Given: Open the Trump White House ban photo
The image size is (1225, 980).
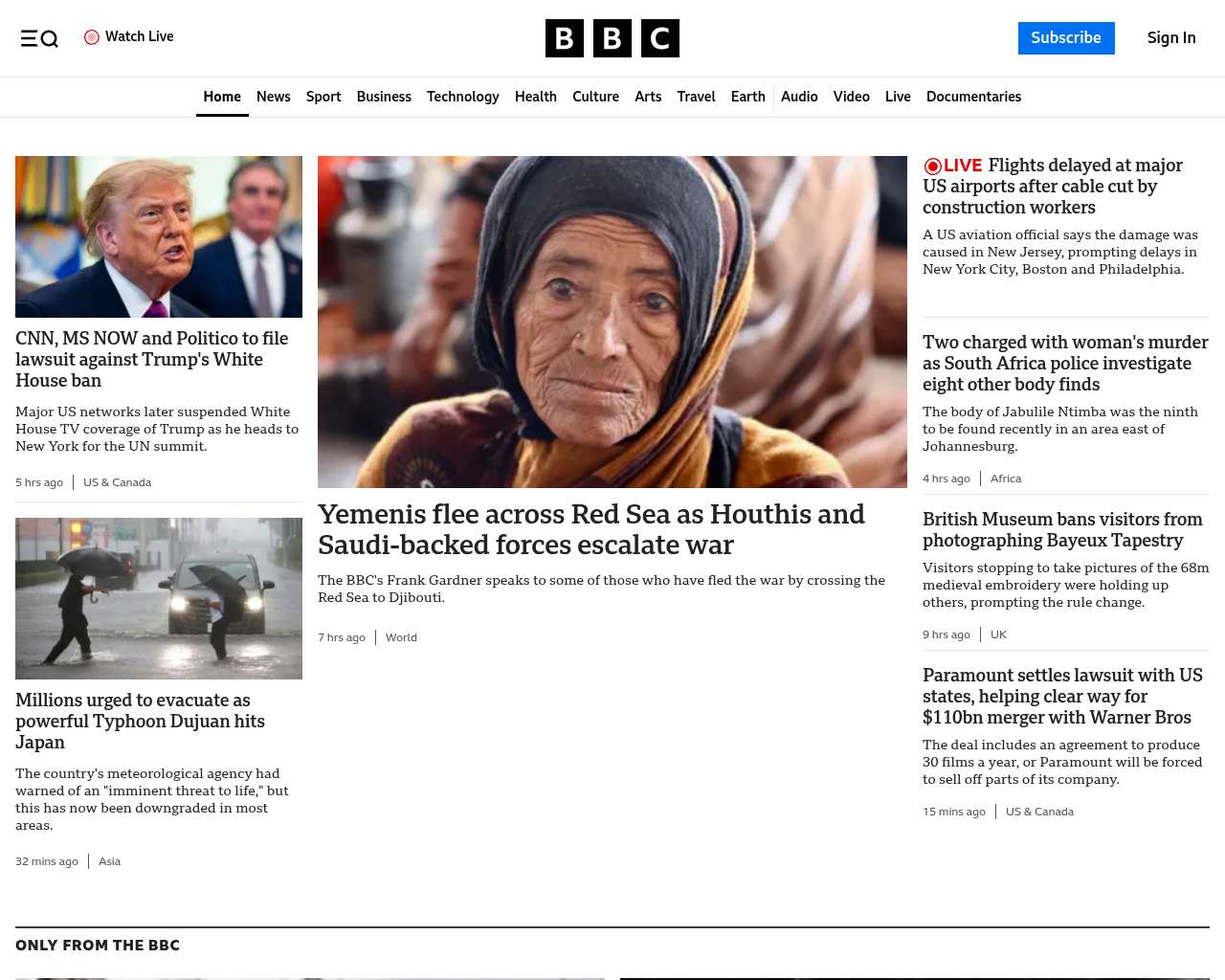Looking at the screenshot, I should click(x=159, y=236).
